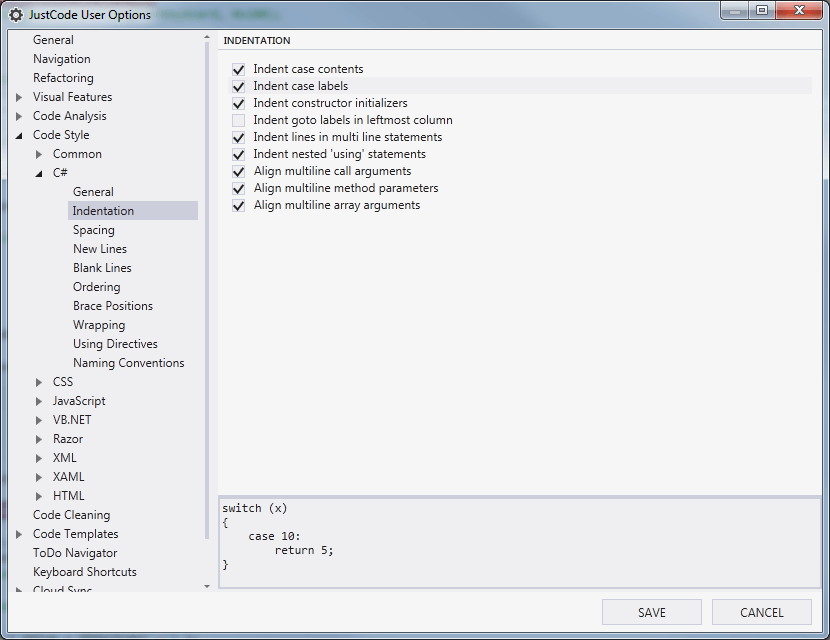
Task: Expand the Visual Features node
Action: pos(19,97)
